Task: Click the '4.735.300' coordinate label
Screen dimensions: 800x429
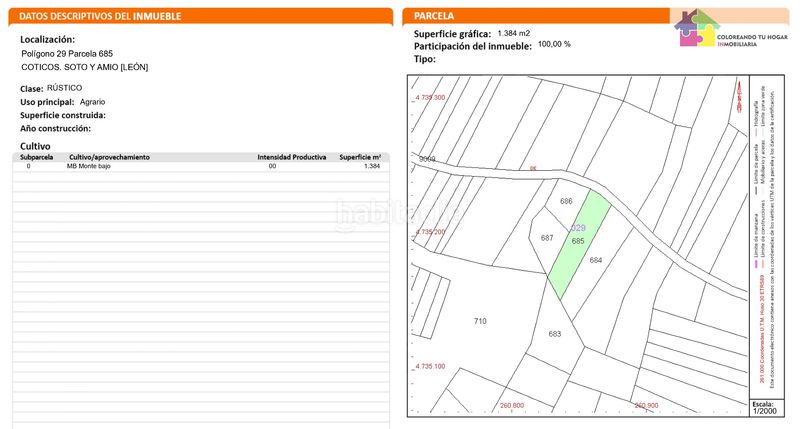Action: [430, 97]
